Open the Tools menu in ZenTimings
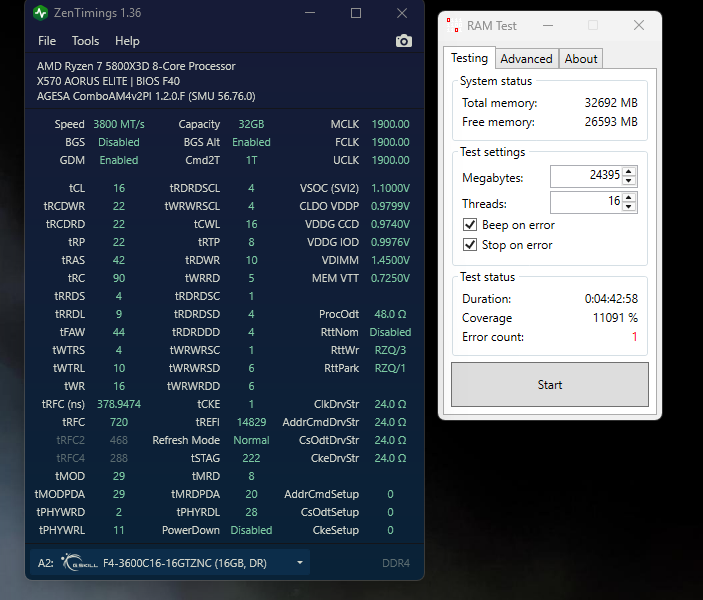The width and height of the screenshot is (703, 600). (85, 41)
